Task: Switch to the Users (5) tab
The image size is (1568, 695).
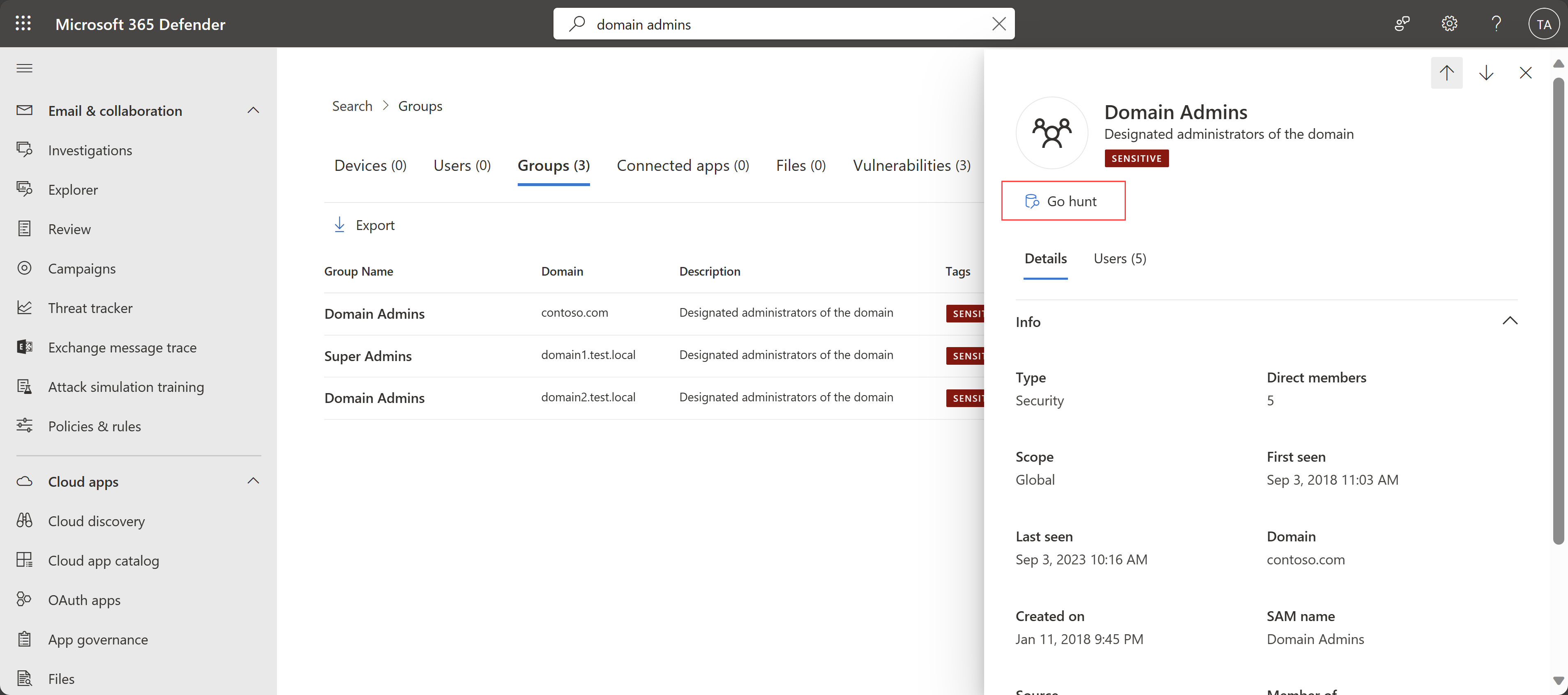Action: (1119, 258)
